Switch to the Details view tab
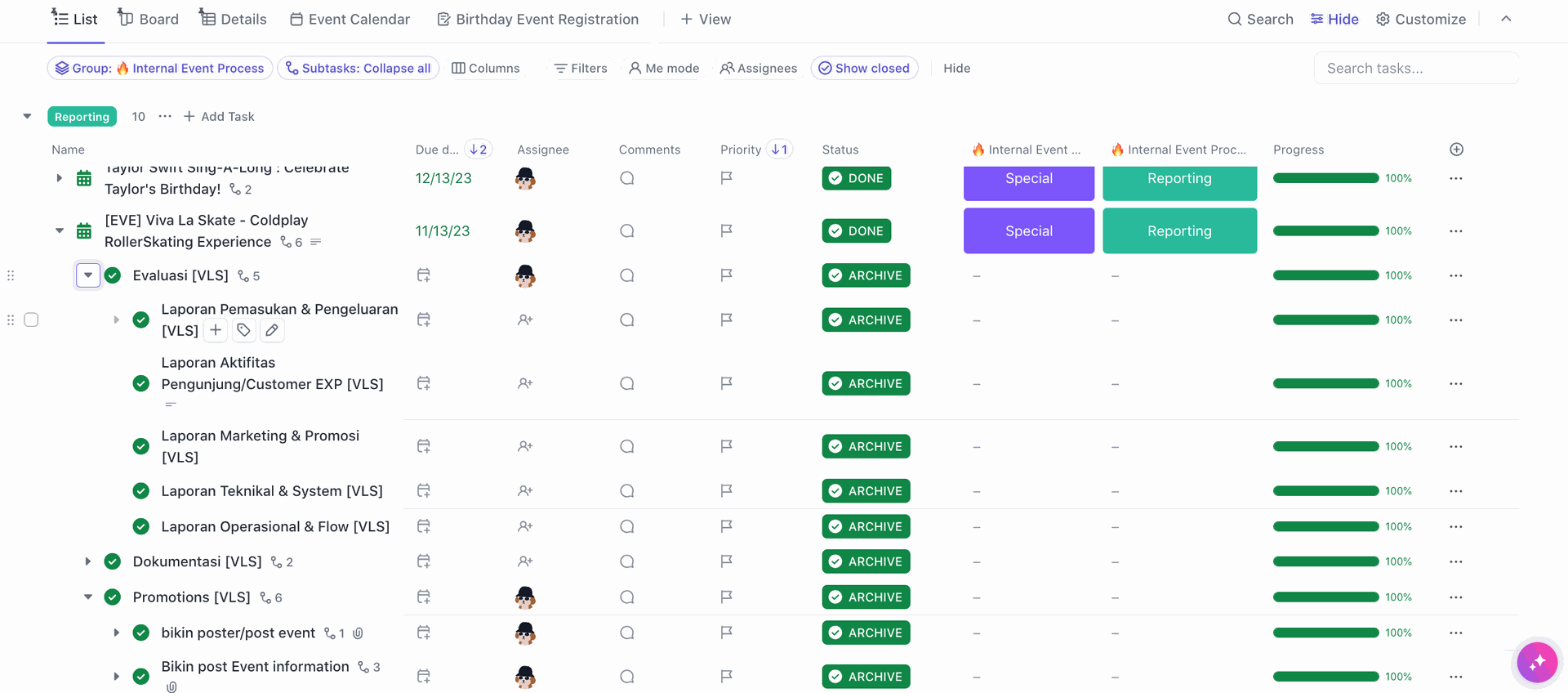The image size is (1568, 693). [233, 19]
